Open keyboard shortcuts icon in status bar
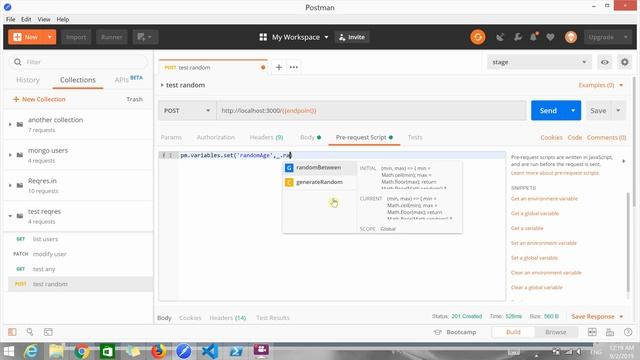The width and height of the screenshot is (640, 360). (610, 332)
